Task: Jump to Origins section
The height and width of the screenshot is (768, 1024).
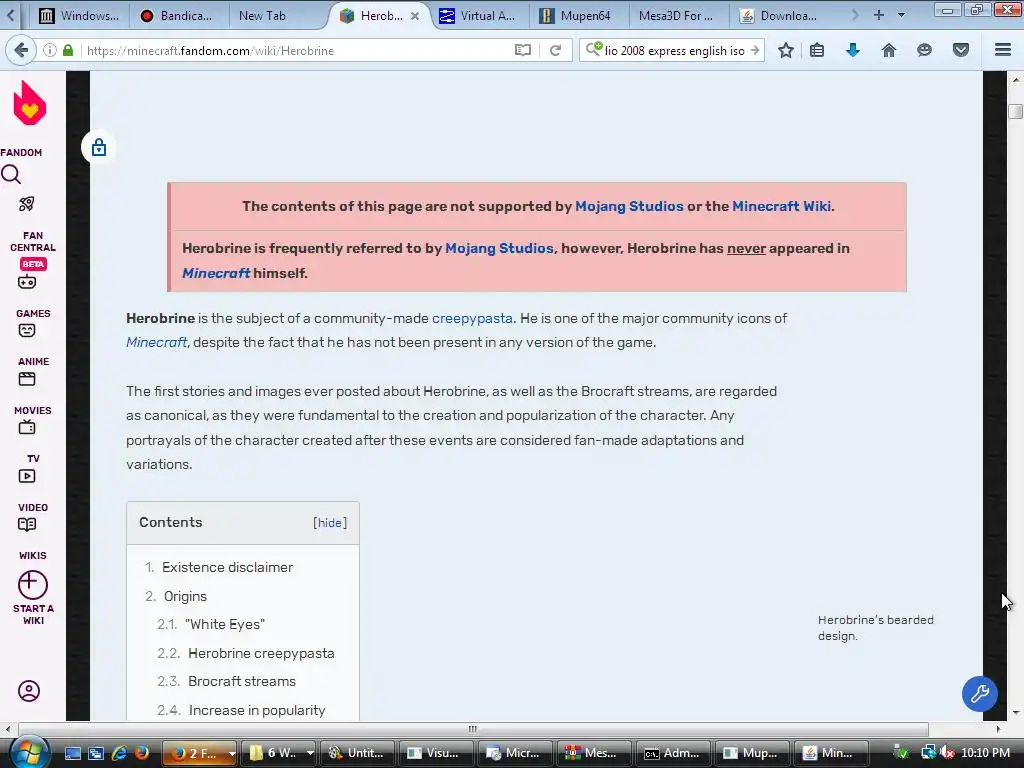Action: (185, 596)
